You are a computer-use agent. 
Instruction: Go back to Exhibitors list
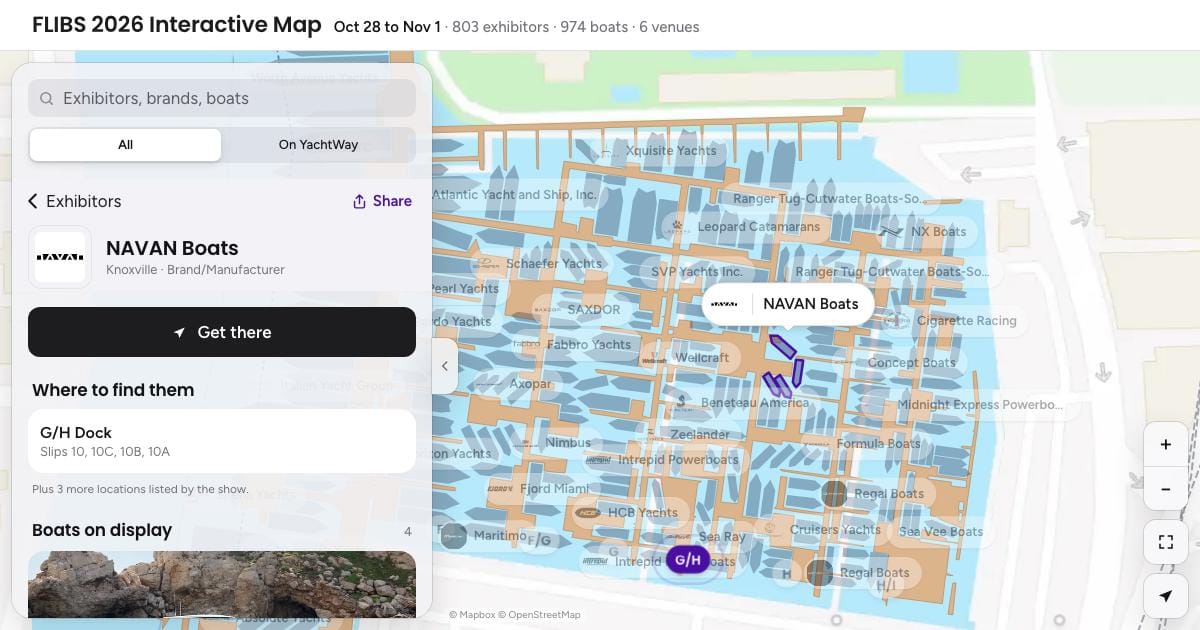click(74, 201)
